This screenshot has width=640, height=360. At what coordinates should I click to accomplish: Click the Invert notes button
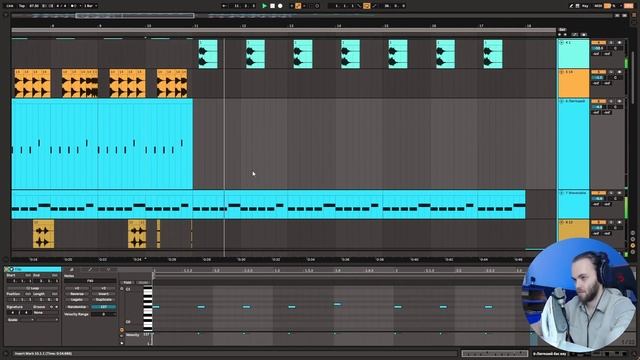pos(103,294)
